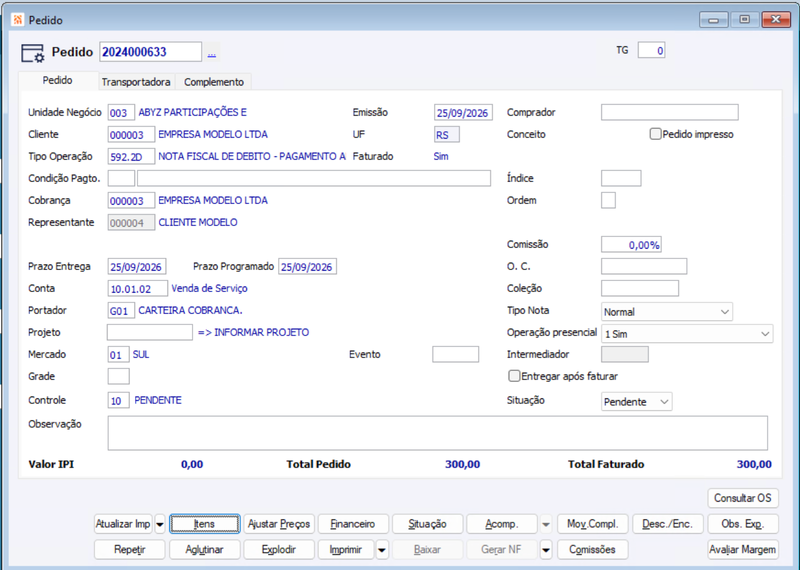Click the Situação button
This screenshot has width=800, height=570.
coord(428,524)
